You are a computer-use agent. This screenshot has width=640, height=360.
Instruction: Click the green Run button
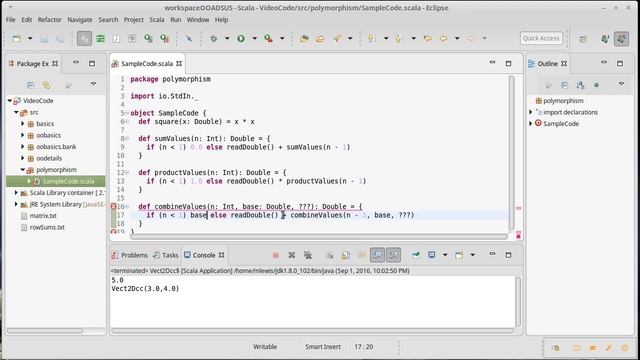[241, 38]
